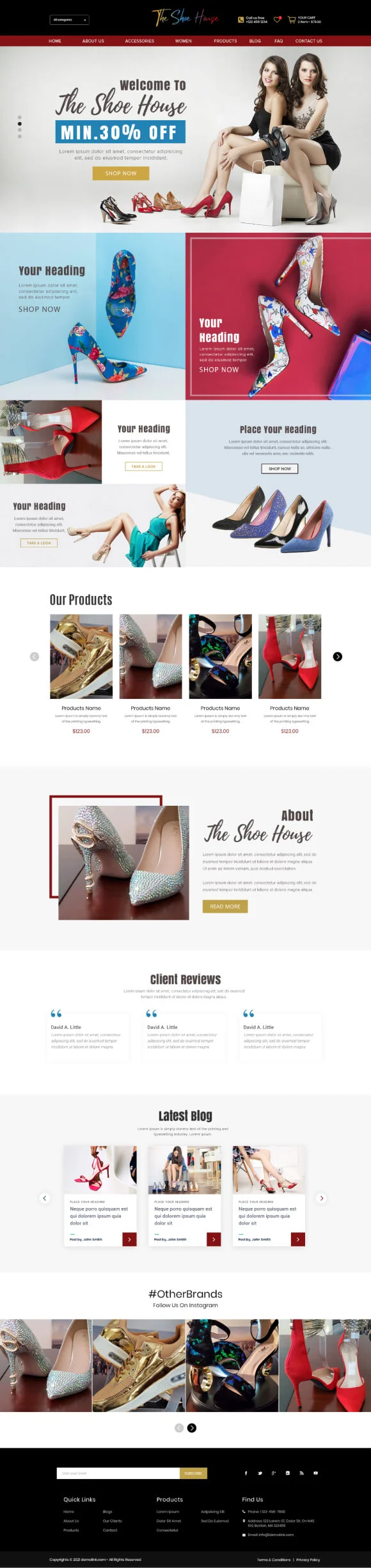The height and width of the screenshot is (1568, 371).
Task: Click the RSS feed footer icon
Action: pos(301,1473)
